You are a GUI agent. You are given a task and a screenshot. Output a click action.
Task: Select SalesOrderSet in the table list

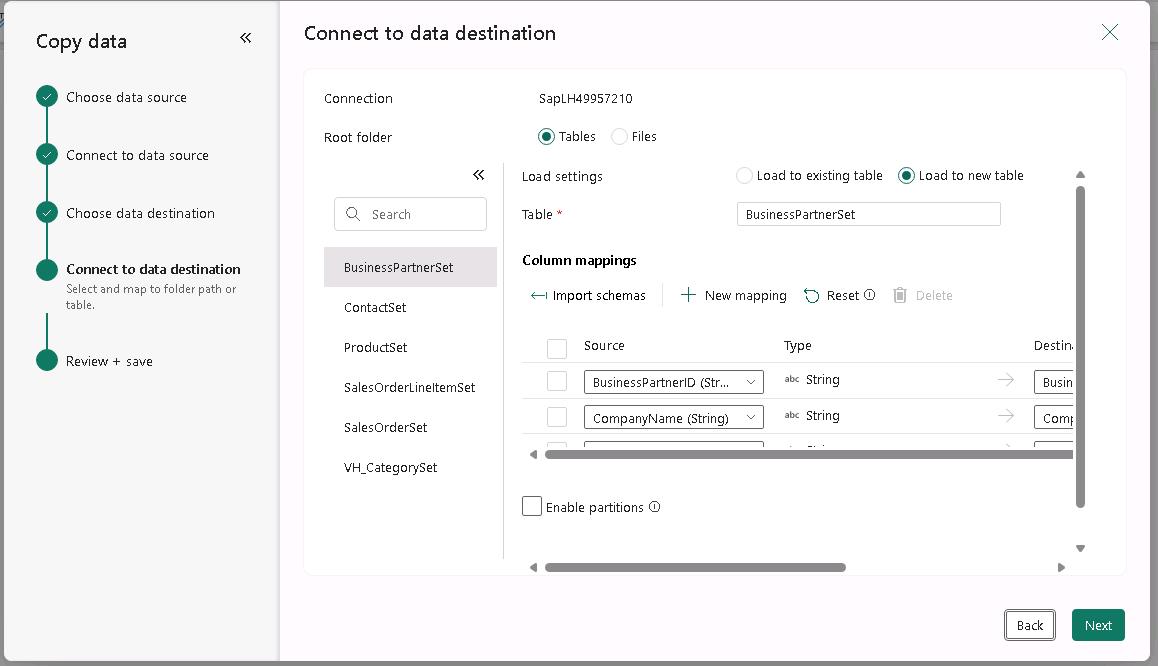pos(386,427)
